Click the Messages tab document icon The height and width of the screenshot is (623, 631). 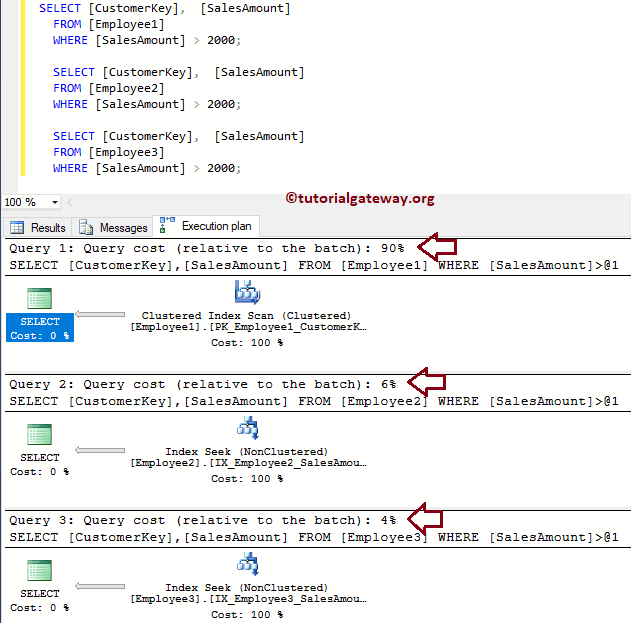(86, 227)
